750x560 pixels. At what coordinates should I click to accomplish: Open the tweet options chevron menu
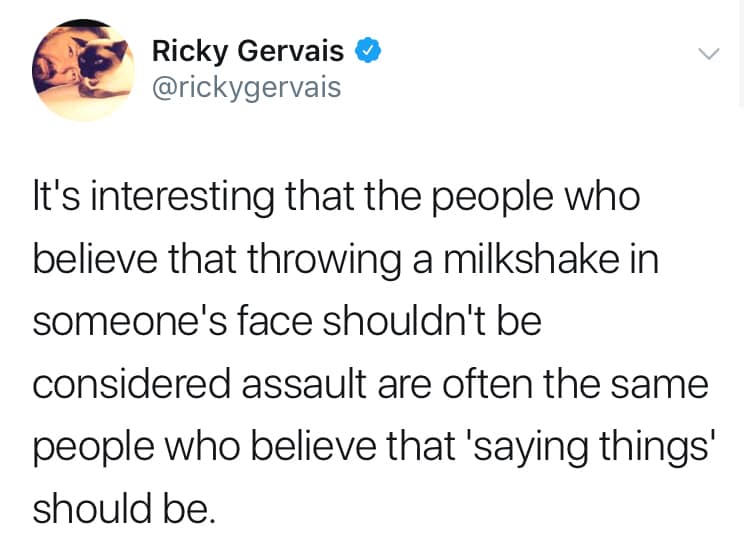[x=708, y=53]
